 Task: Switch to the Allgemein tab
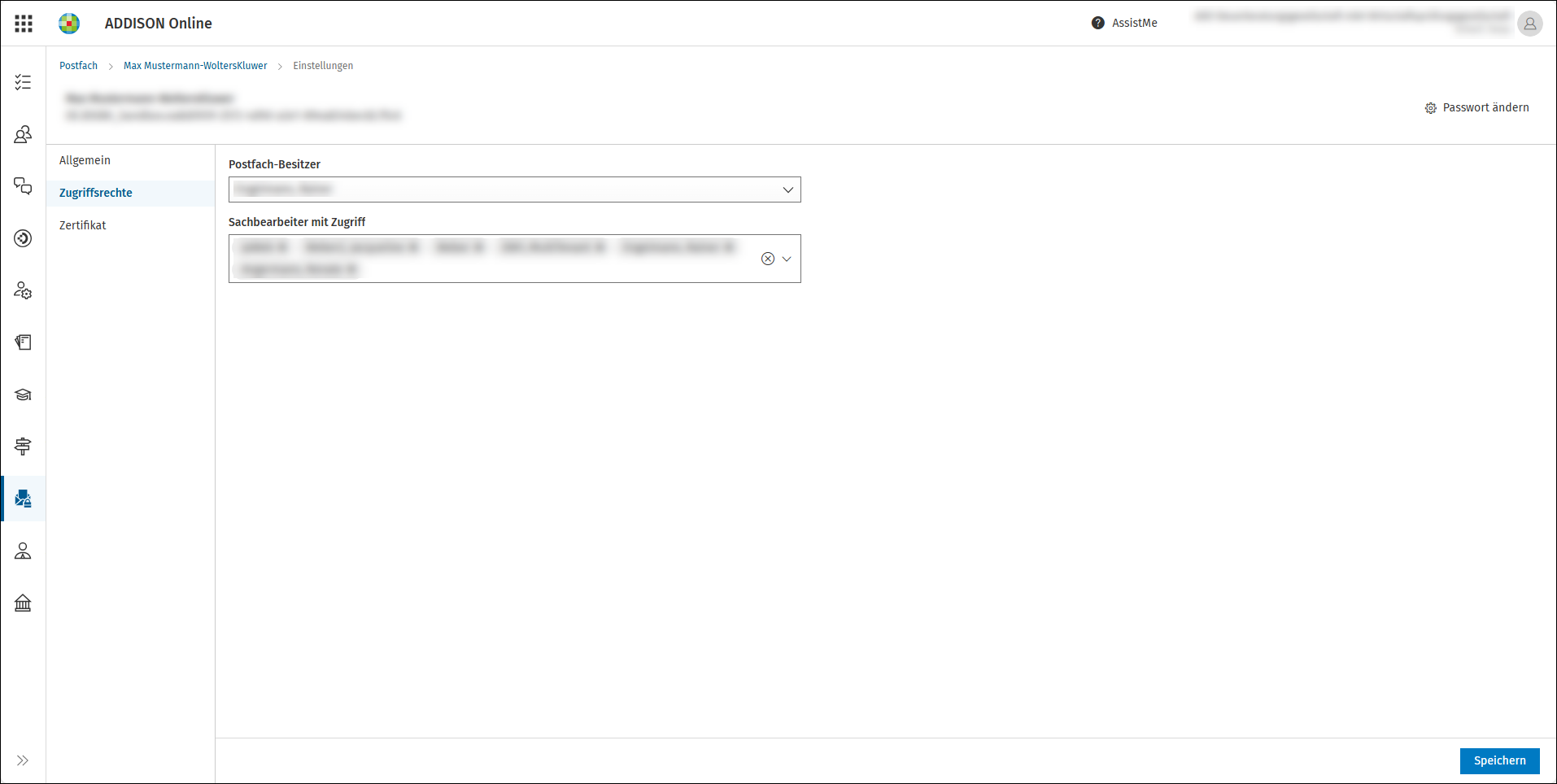pyautogui.click(x=85, y=160)
